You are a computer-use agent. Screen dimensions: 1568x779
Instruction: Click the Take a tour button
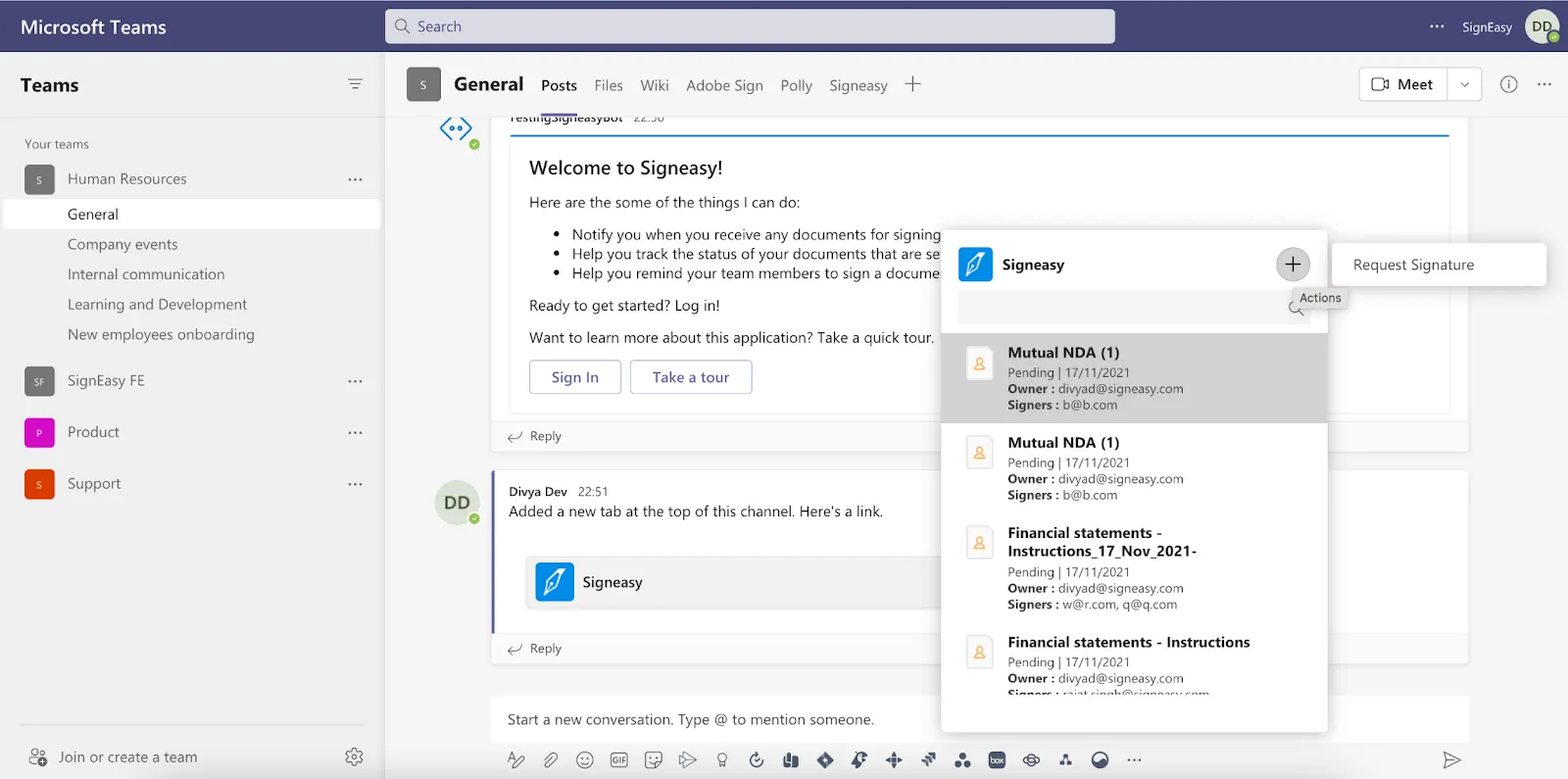tap(691, 377)
